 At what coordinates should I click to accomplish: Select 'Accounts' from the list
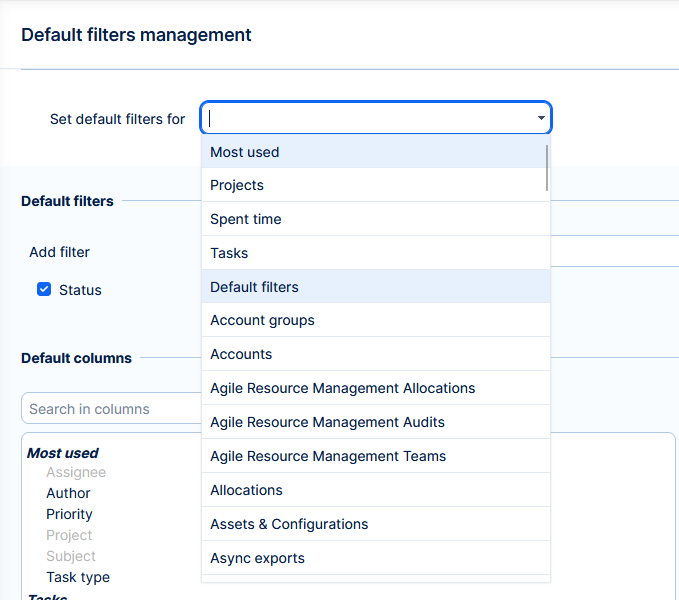coord(374,354)
